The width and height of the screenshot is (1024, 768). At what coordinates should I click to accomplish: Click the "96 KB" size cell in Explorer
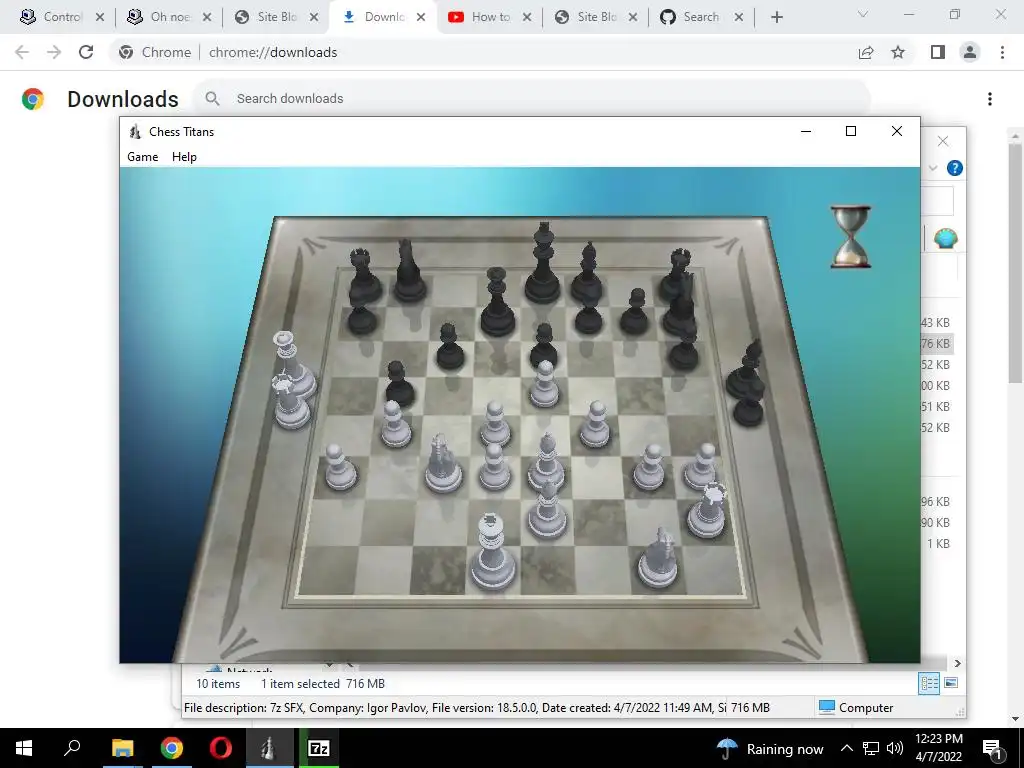pos(935,502)
